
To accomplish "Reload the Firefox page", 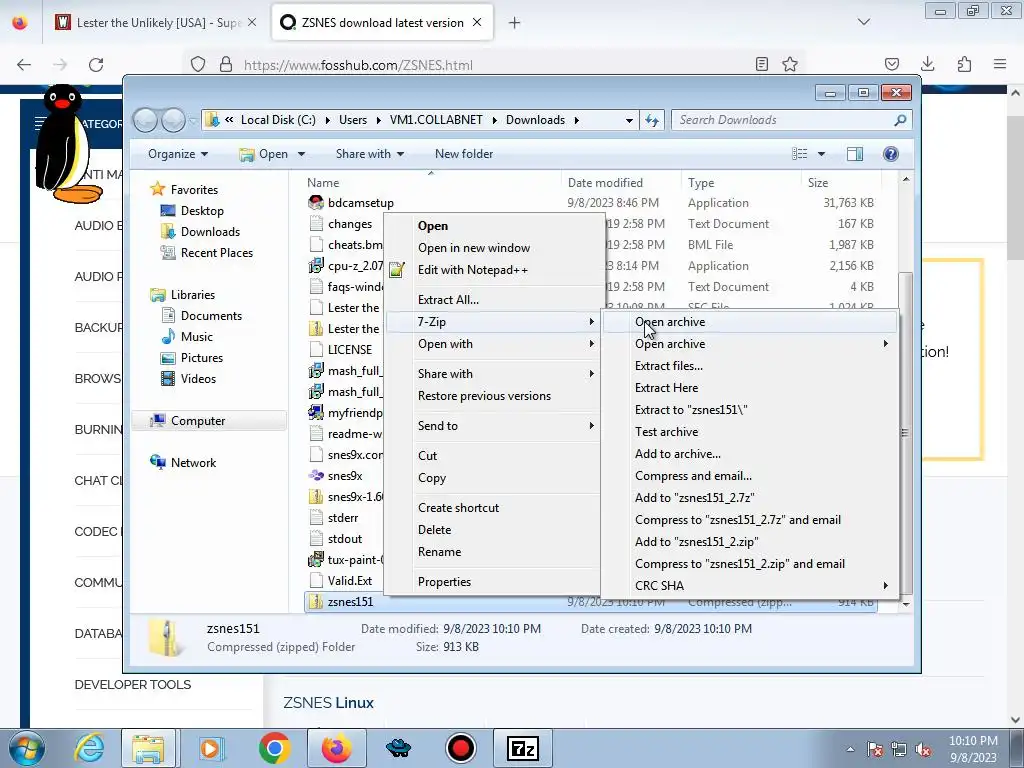I will pyautogui.click(x=96, y=64).
